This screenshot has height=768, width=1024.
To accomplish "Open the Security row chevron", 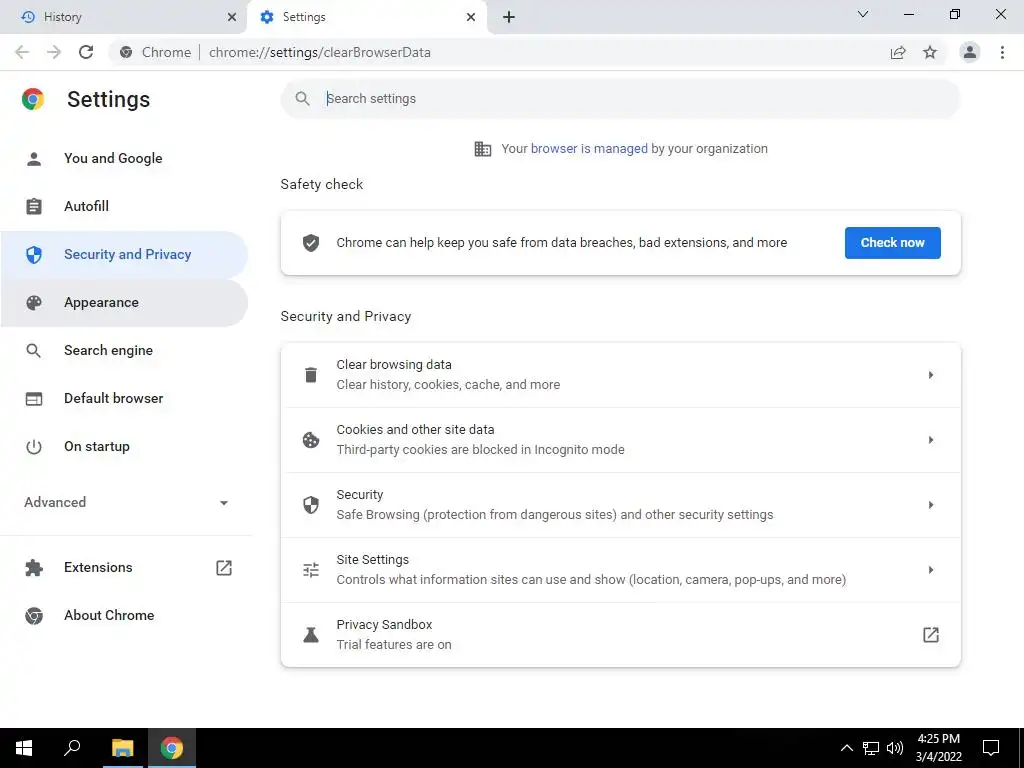I will click(x=931, y=505).
